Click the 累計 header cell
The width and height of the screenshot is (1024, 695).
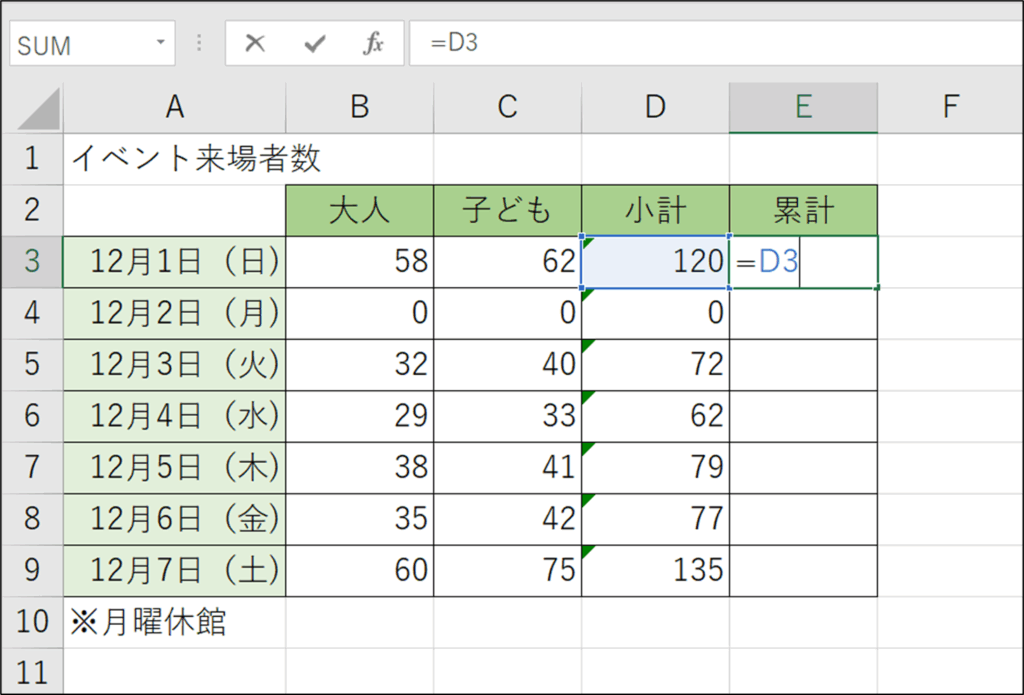[803, 210]
